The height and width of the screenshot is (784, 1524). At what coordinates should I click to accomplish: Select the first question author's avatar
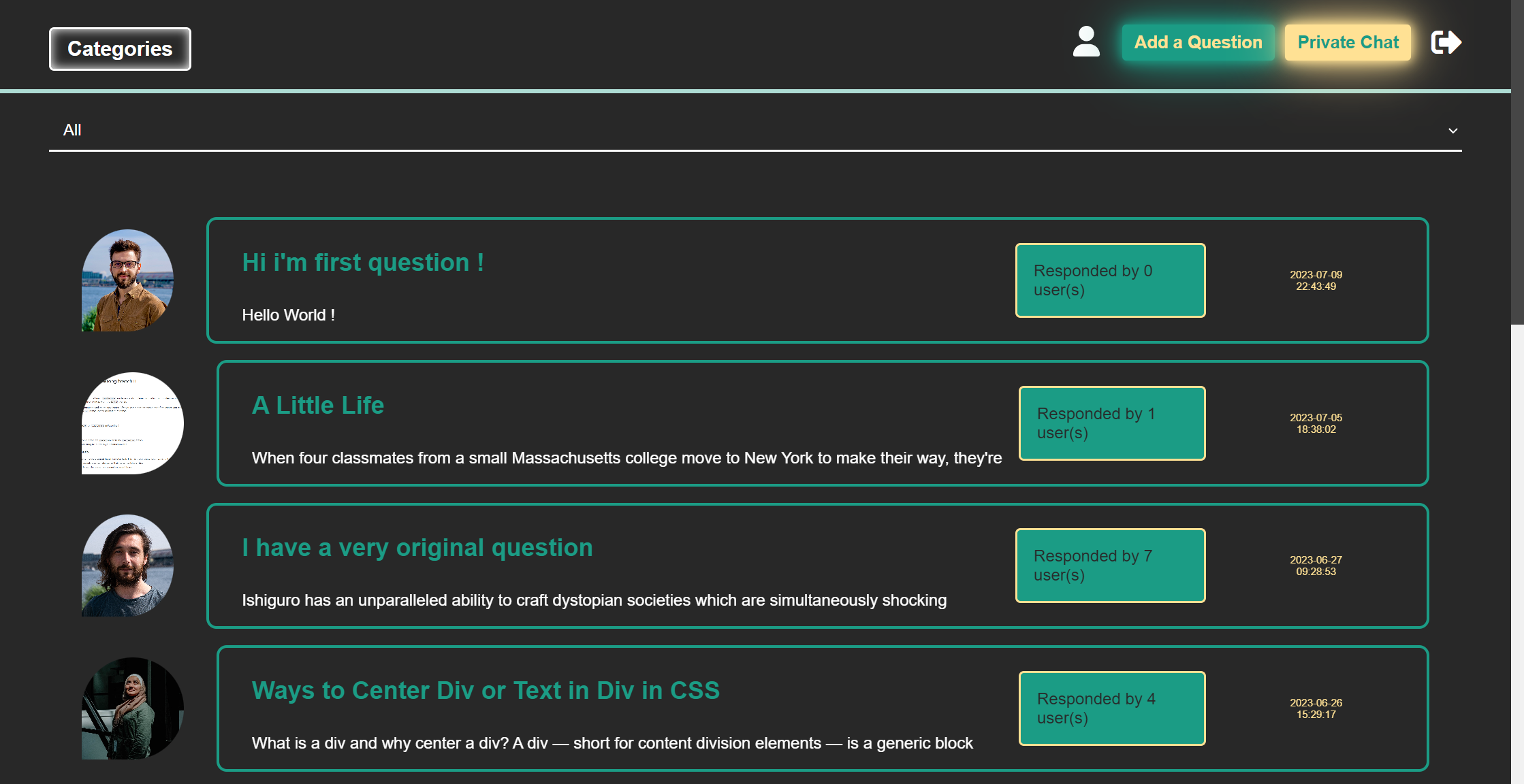127,280
